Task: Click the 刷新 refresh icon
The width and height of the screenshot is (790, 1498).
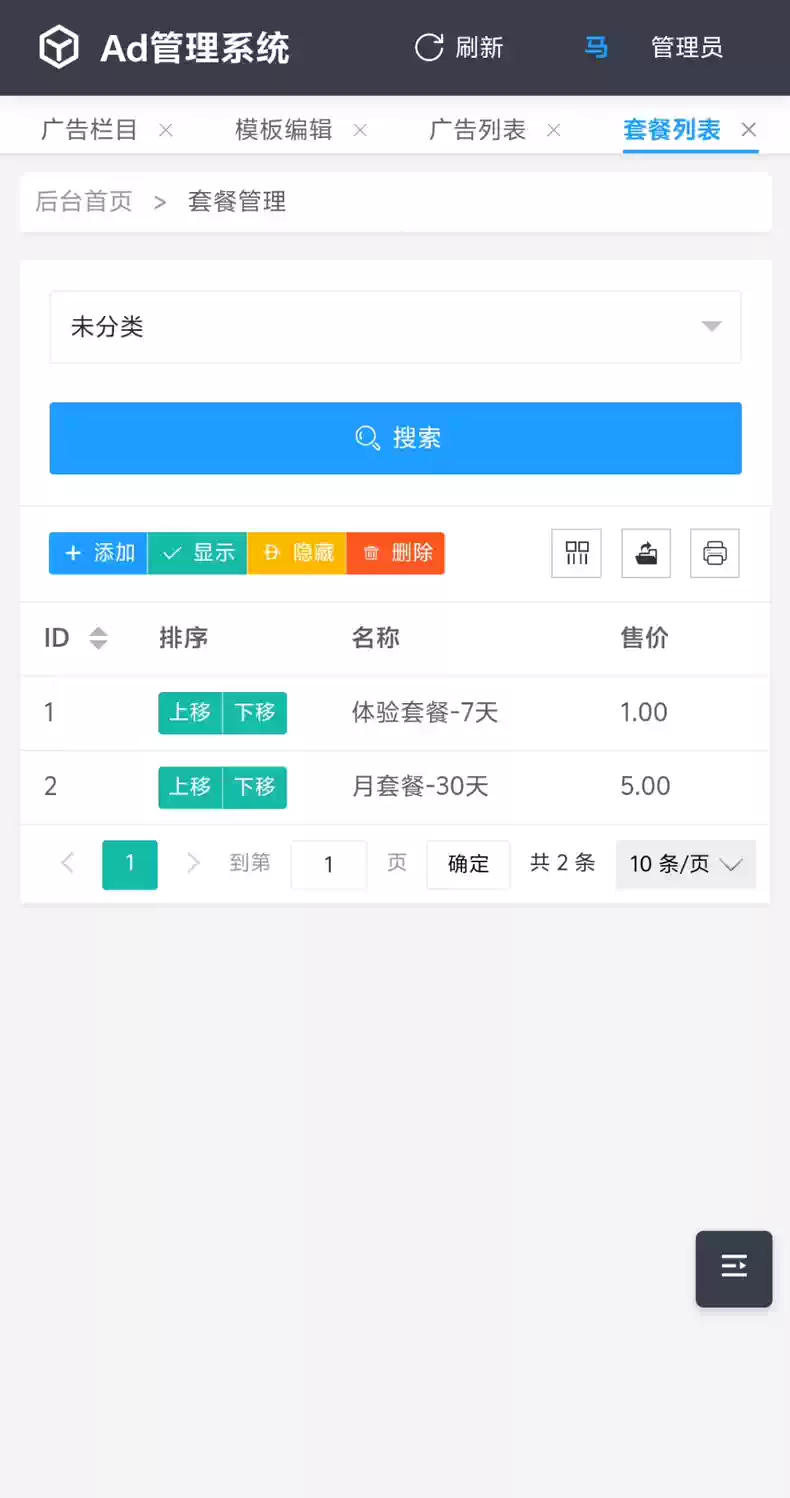Action: [429, 47]
